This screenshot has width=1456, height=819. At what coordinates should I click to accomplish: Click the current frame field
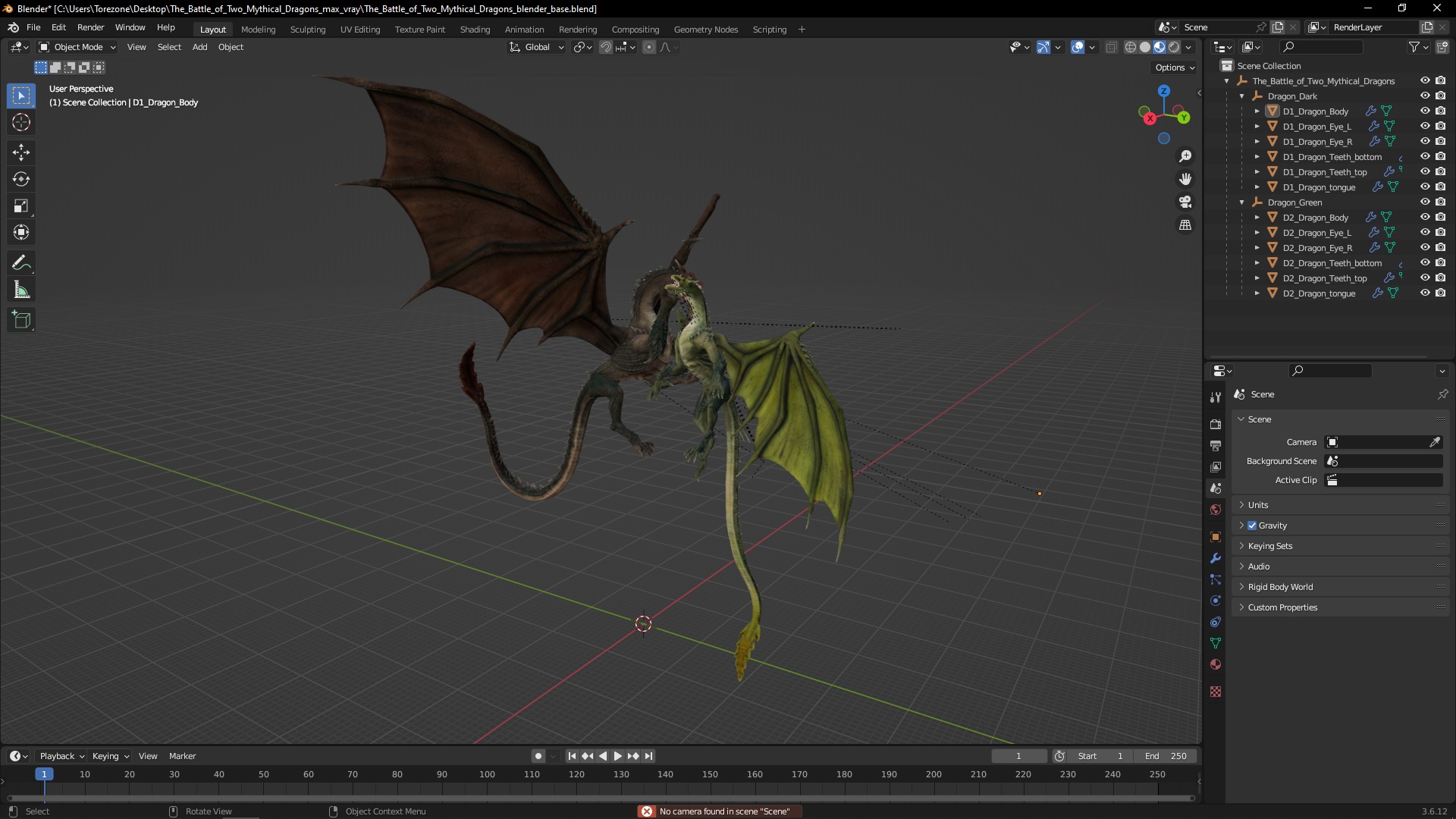click(1018, 756)
